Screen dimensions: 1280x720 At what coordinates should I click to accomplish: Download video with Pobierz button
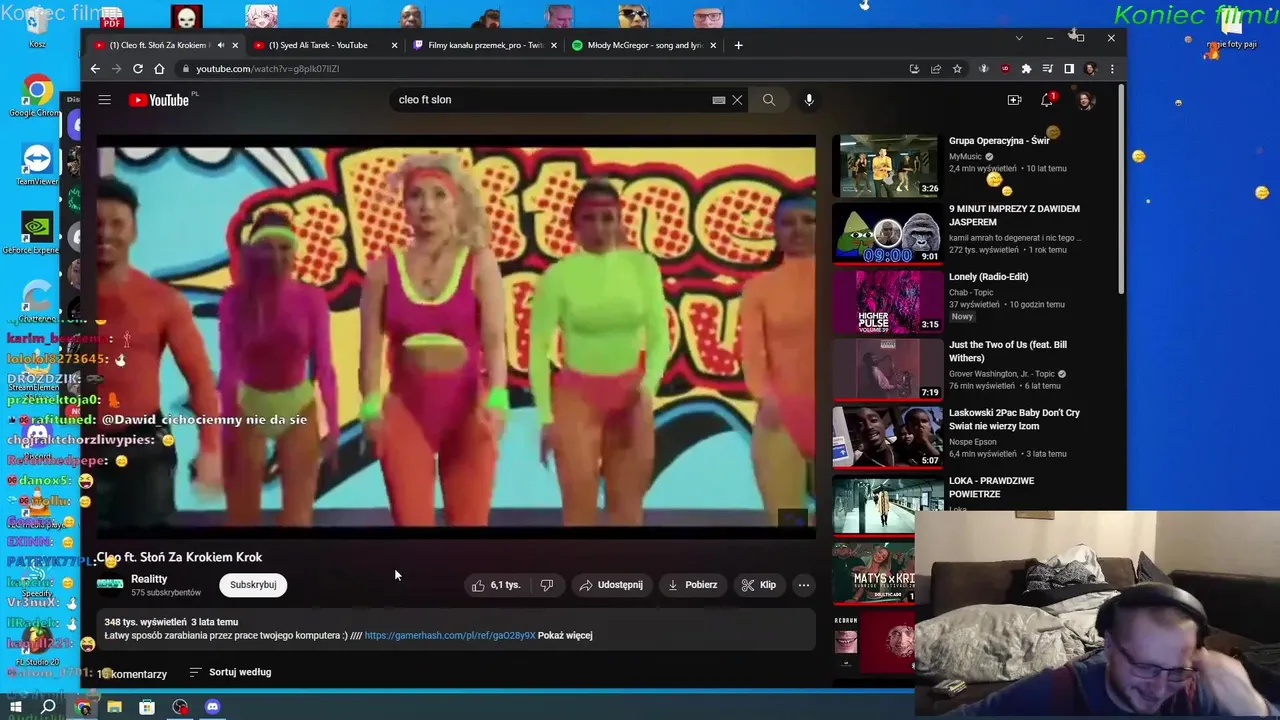[692, 585]
